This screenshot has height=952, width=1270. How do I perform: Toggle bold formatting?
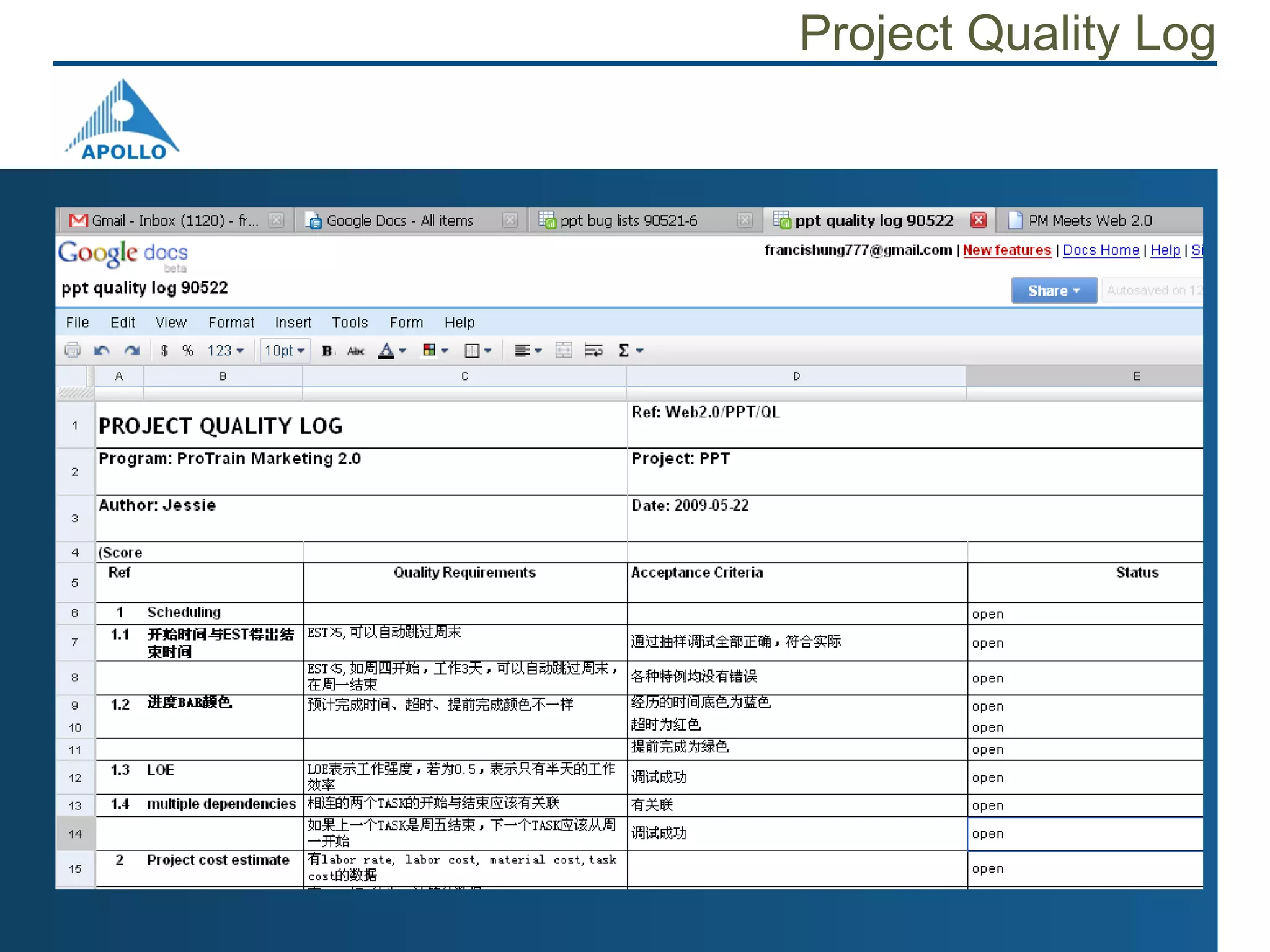327,351
